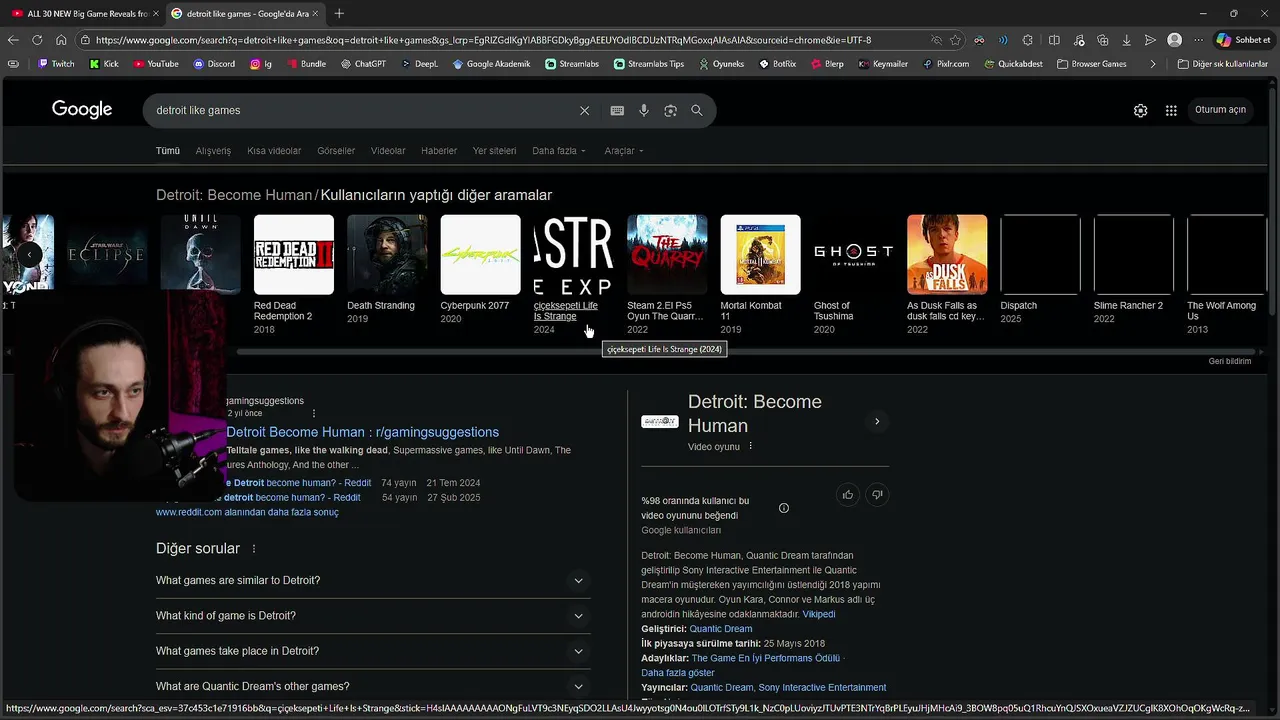1280x720 pixels.
Task: Open the DeepL bookmark
Action: tap(420, 64)
